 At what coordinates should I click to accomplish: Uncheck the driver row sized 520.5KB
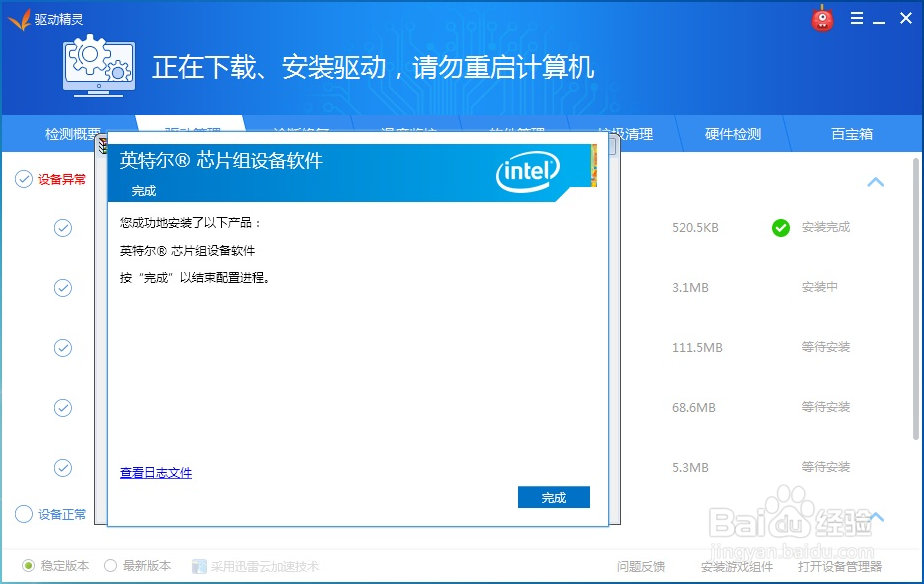pos(63,228)
